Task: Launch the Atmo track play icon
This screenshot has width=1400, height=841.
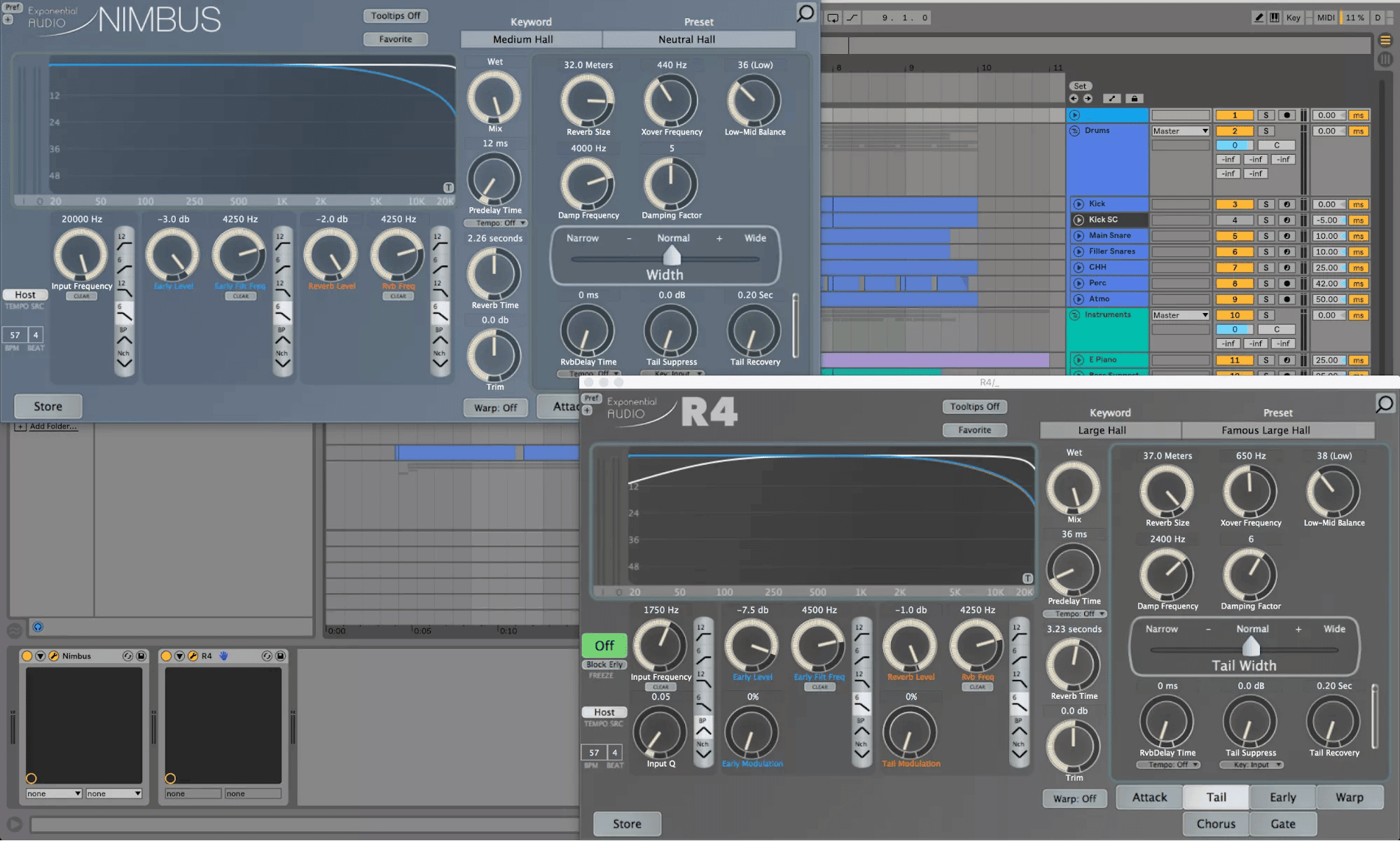Action: pos(1079,299)
